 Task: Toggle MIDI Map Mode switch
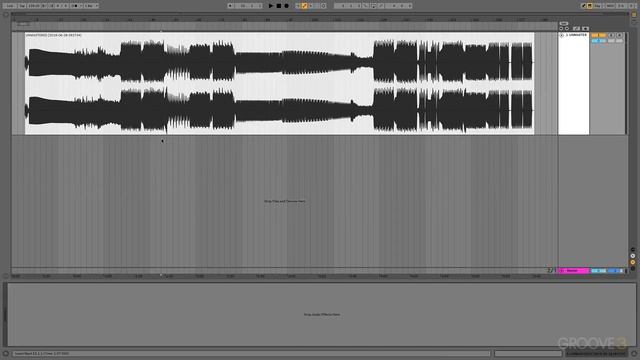click(610, 6)
